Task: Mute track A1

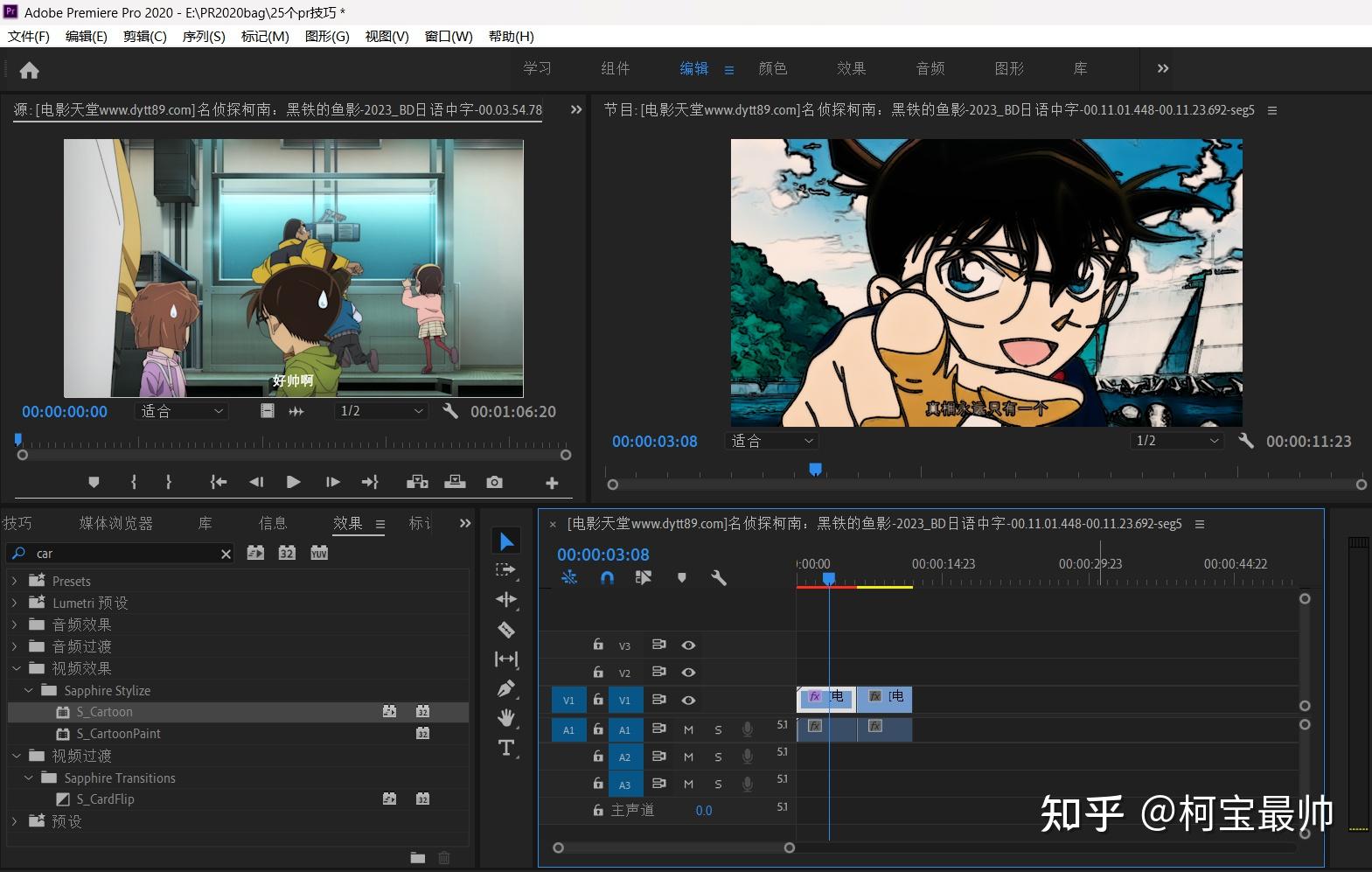Action: tap(688, 729)
